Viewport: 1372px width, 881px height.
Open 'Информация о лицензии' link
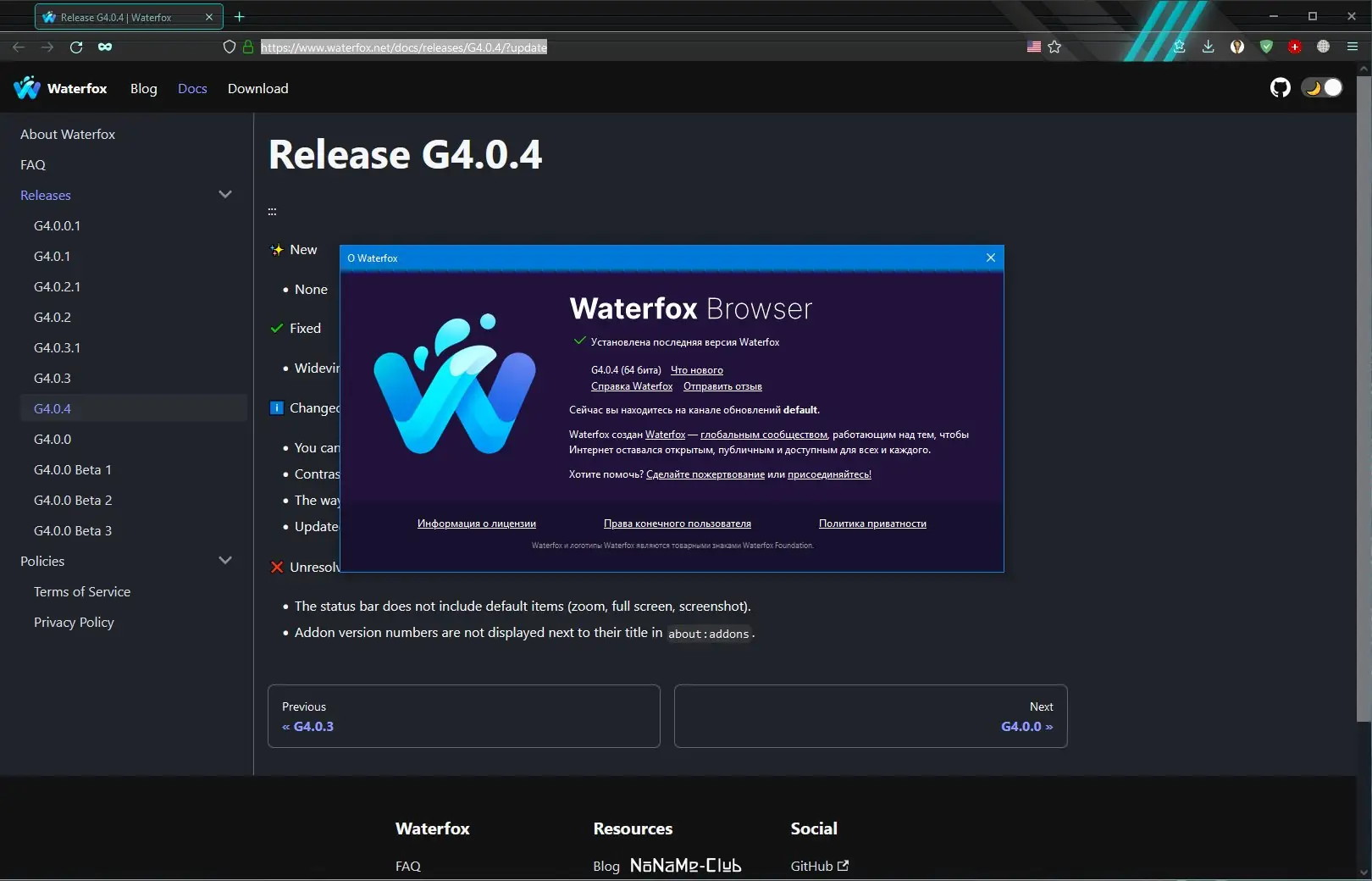(477, 524)
